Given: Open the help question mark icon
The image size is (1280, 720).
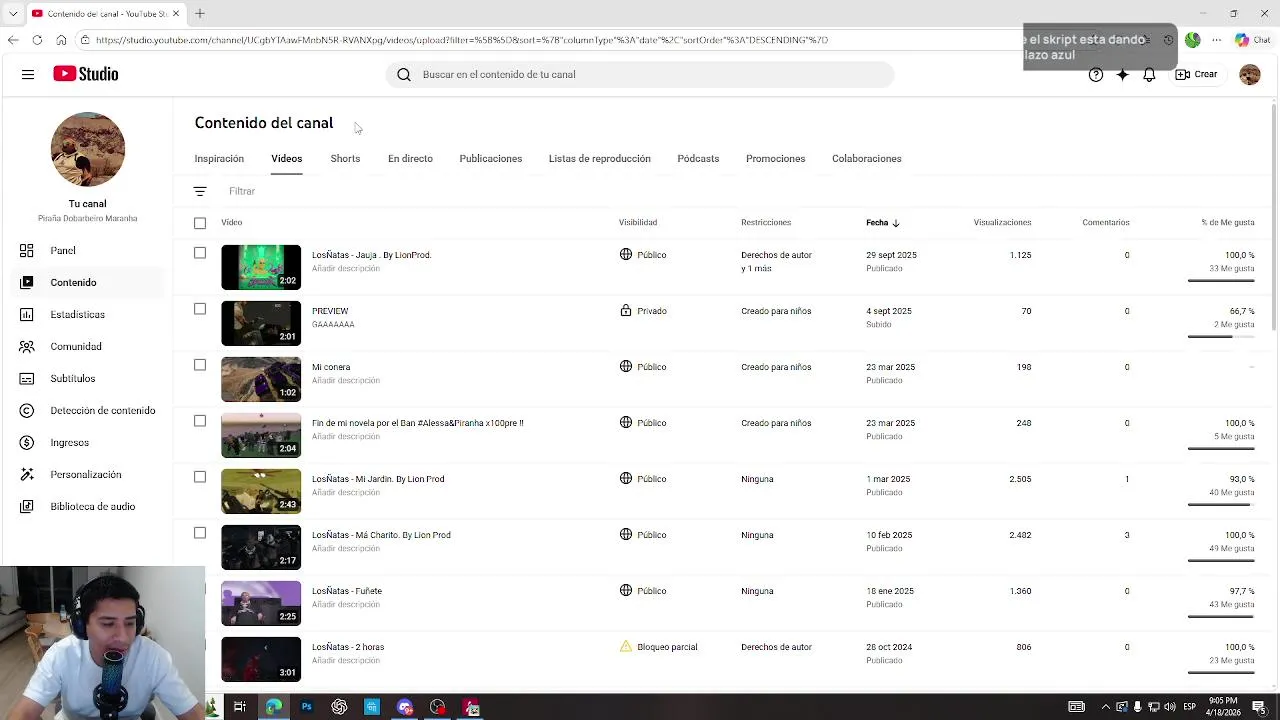Looking at the screenshot, I should 1096,74.
